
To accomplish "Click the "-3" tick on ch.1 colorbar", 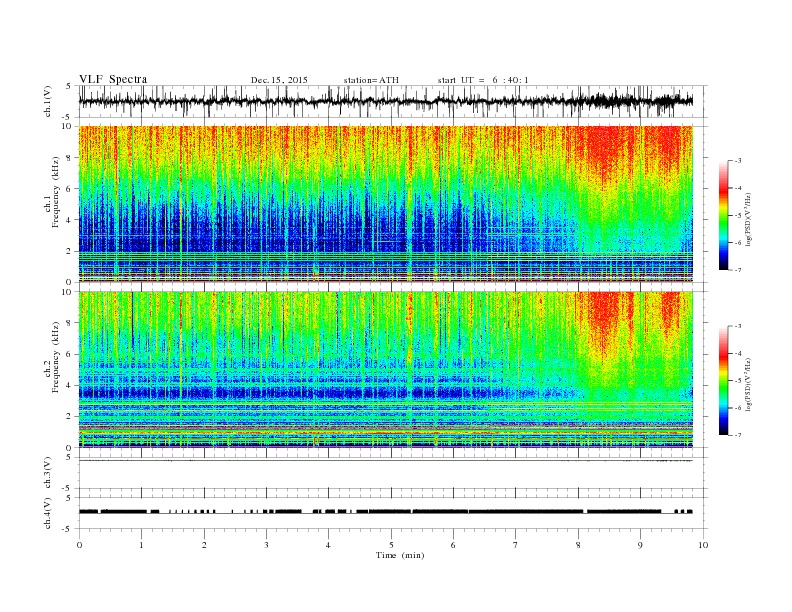I will tap(737, 161).
